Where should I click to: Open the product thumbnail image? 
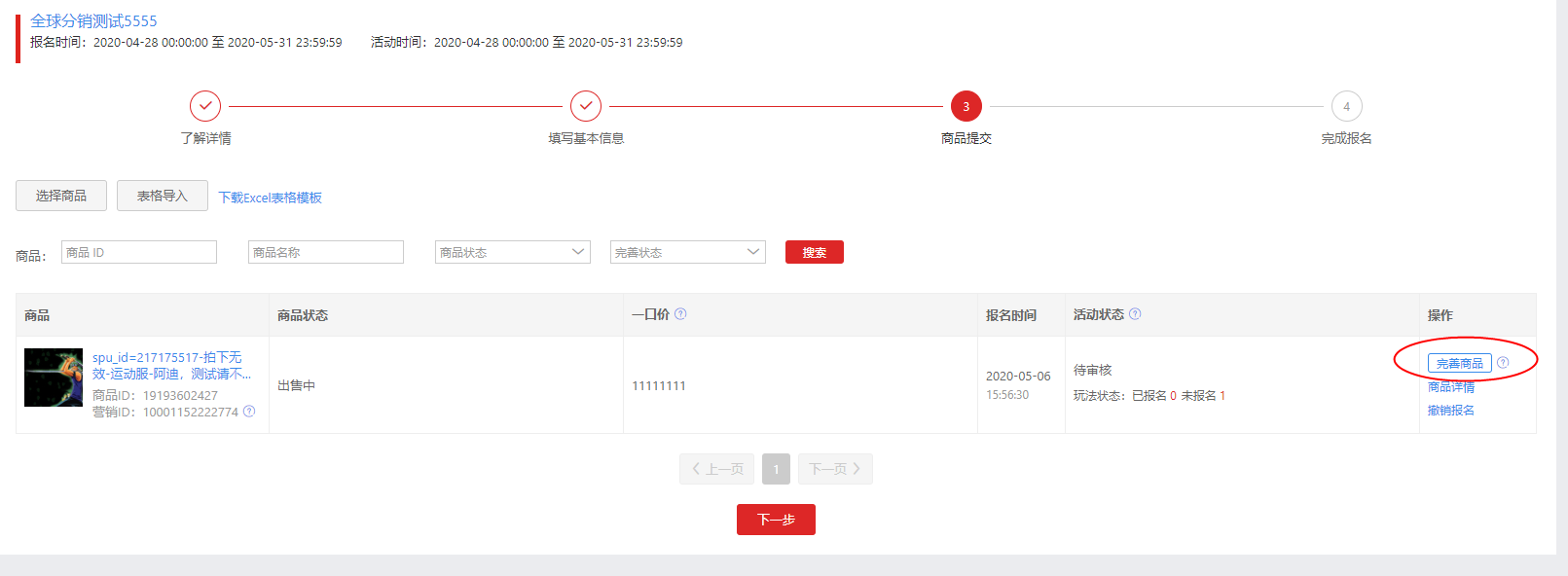tap(54, 378)
